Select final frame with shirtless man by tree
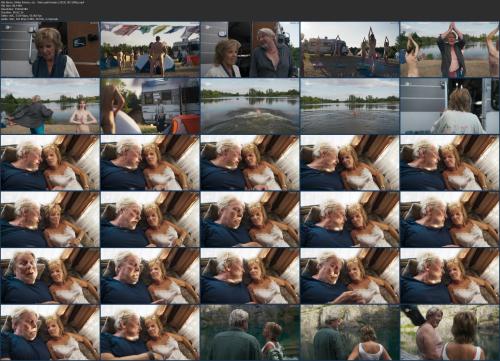This screenshot has height=361, width=500. pos(450,332)
